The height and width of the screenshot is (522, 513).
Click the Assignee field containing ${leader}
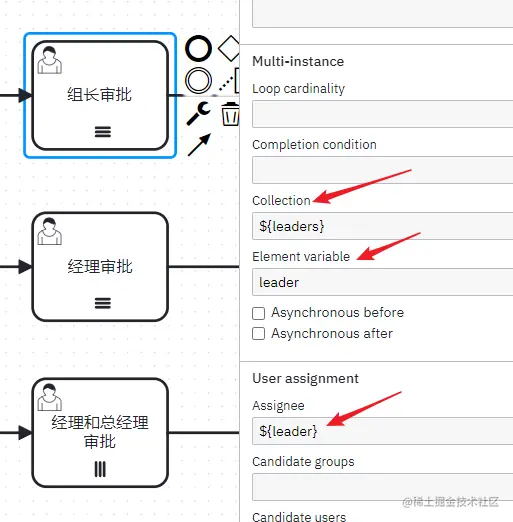[383, 431]
